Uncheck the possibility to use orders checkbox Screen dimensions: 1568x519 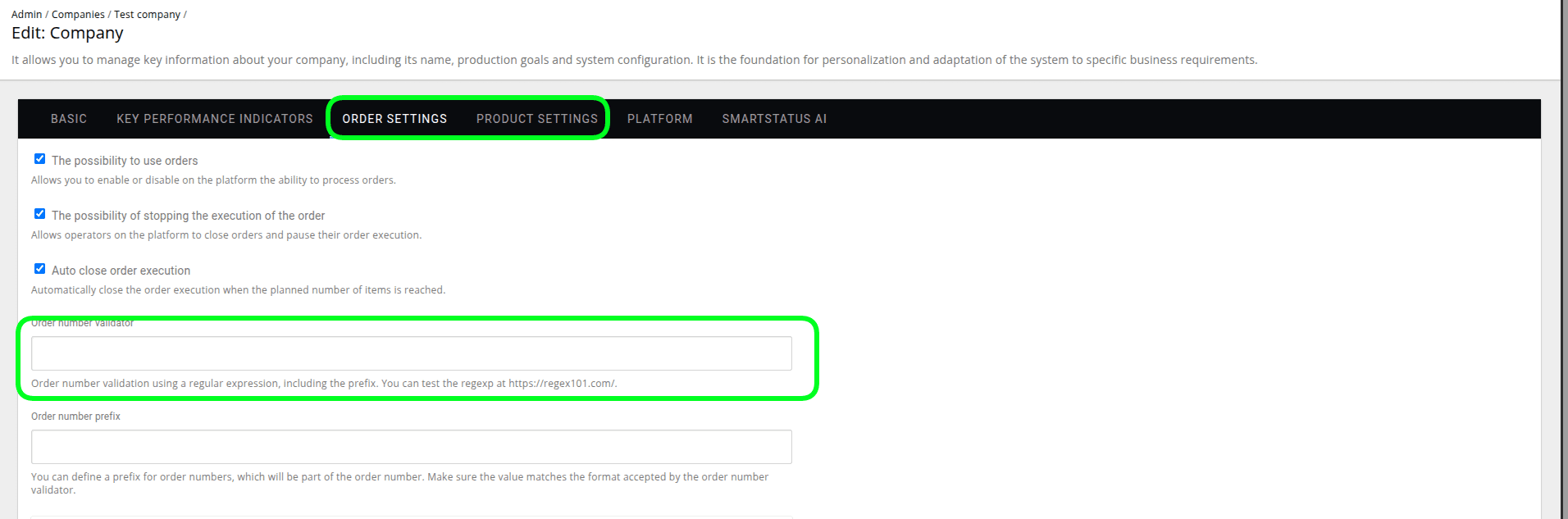tap(39, 159)
